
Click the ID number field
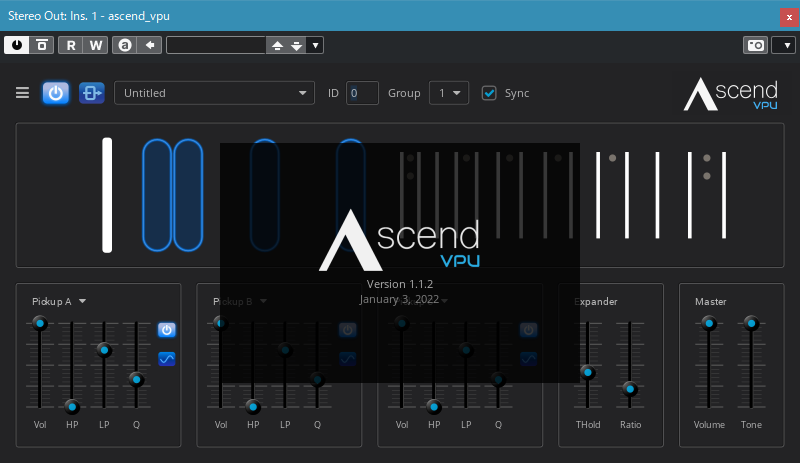pos(362,93)
